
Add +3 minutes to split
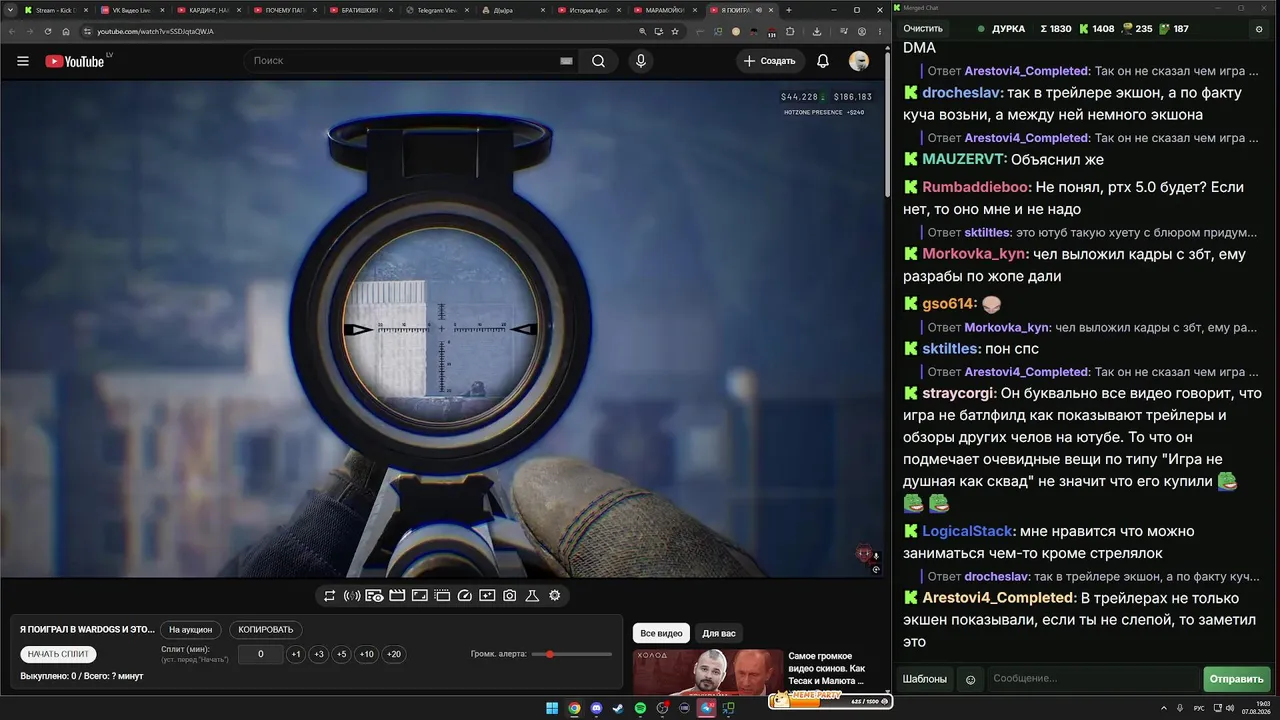319,654
